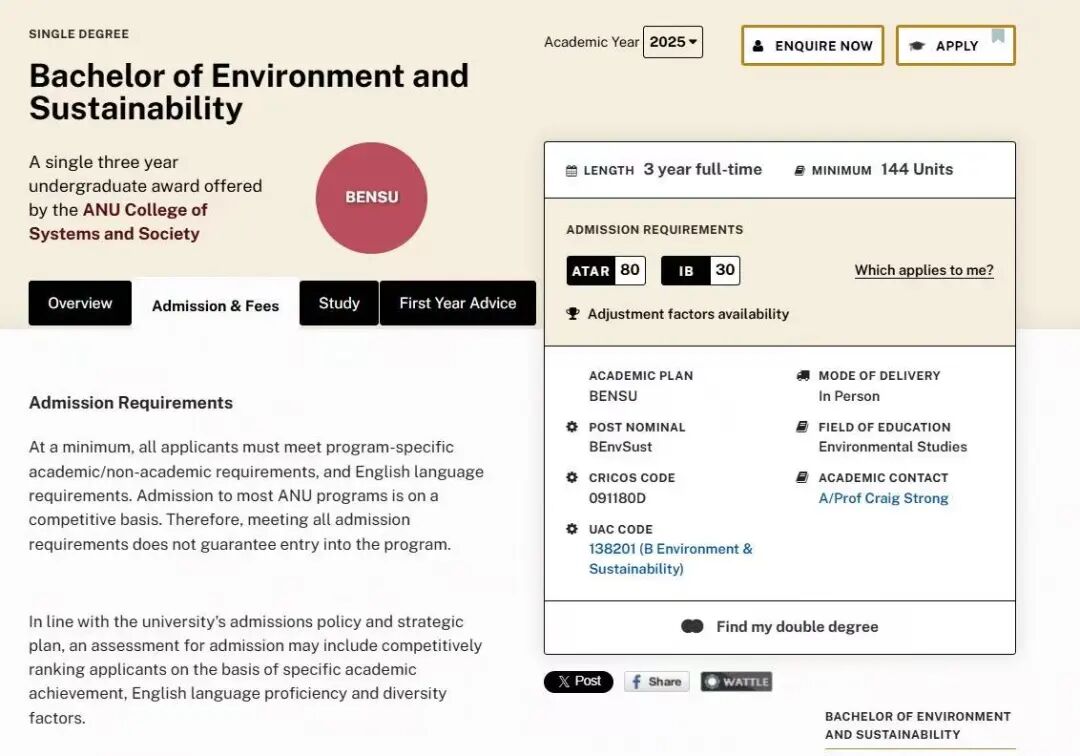Select the First Year Advice tab

pos(458,303)
